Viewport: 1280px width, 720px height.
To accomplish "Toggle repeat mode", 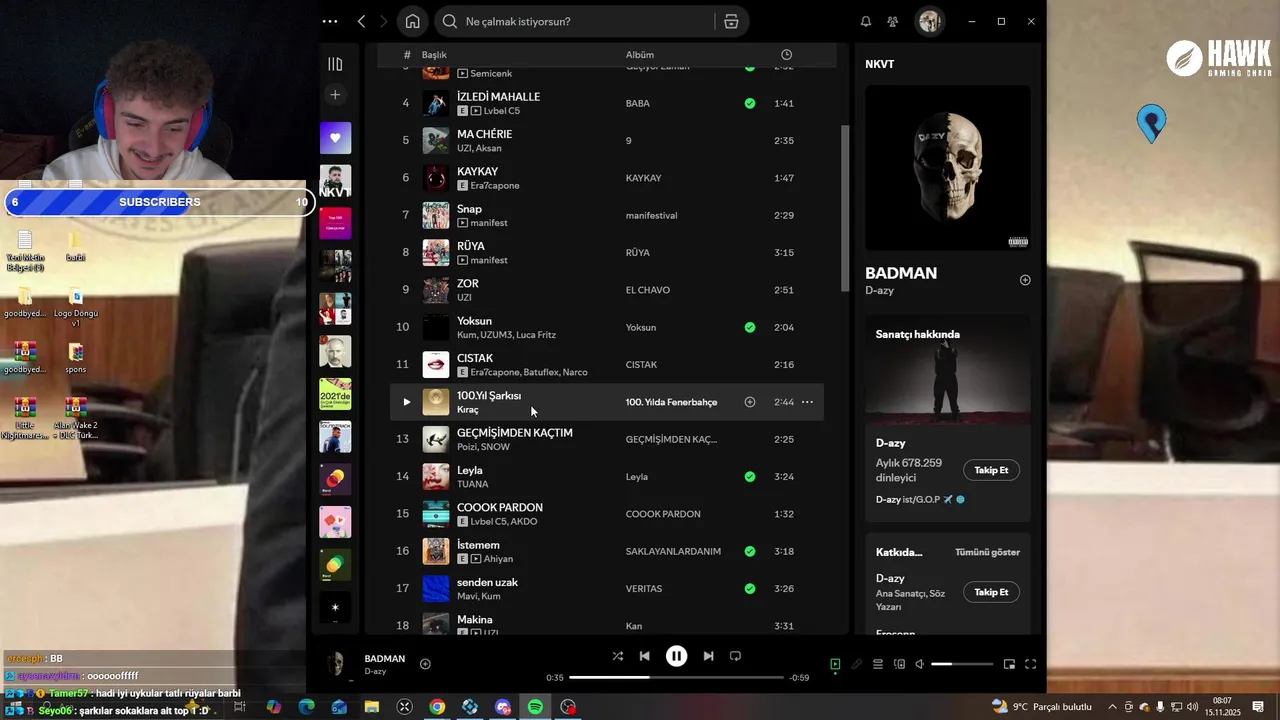I will [735, 656].
